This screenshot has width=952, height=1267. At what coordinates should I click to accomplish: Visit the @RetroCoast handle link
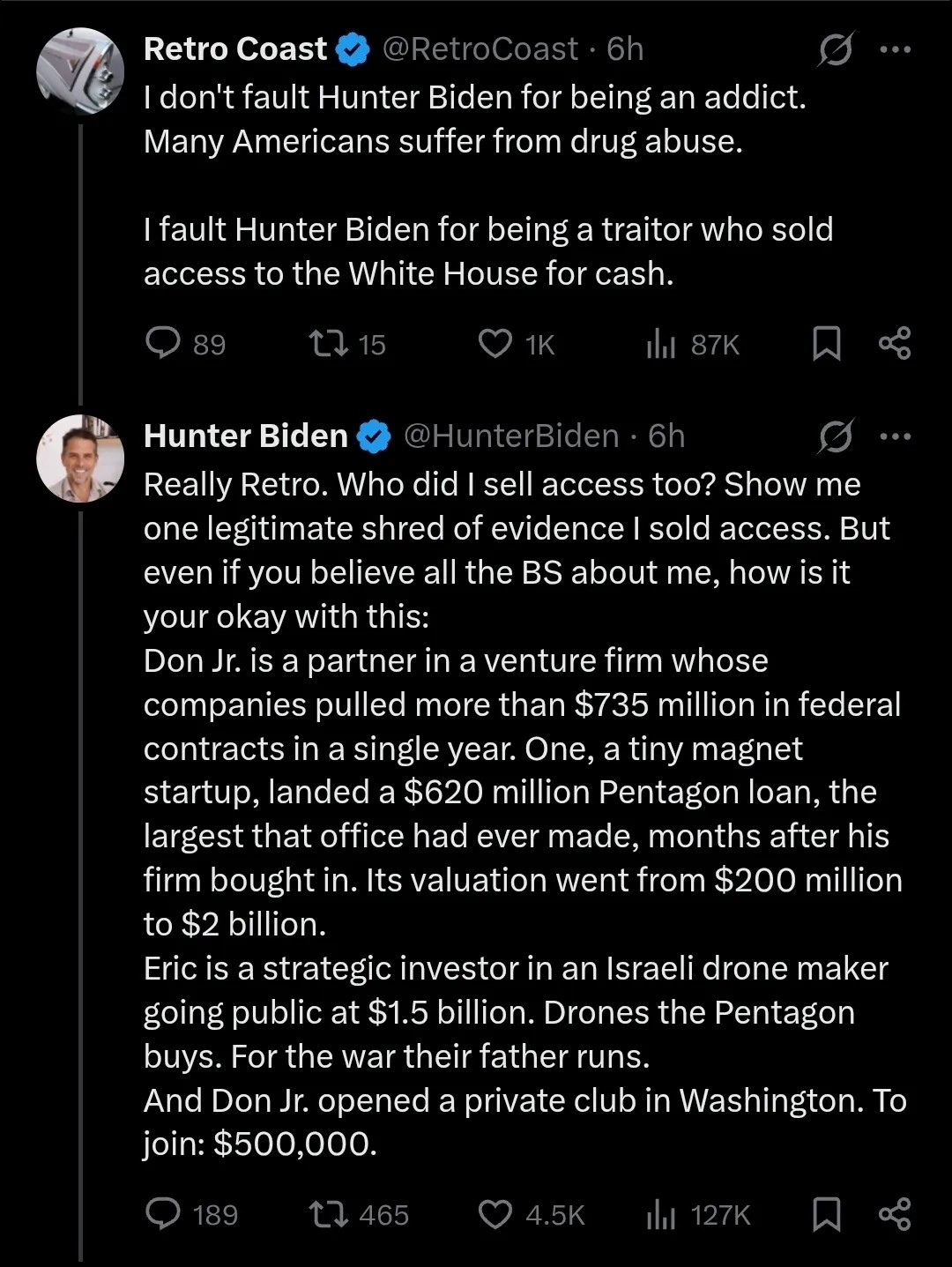480,49
